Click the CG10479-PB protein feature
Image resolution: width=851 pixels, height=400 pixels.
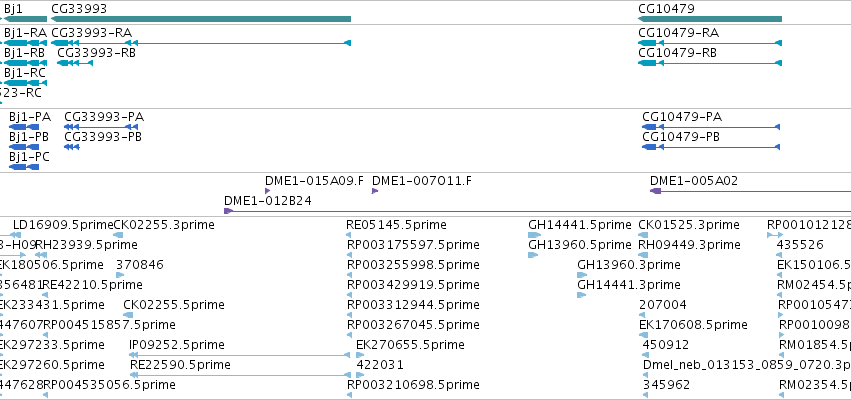tap(711, 147)
